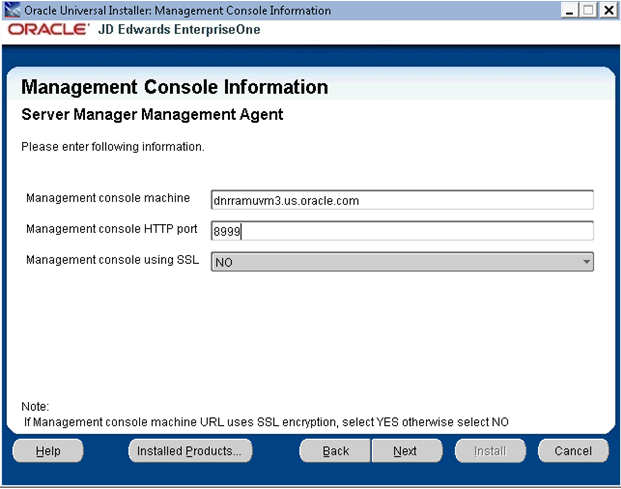Focus the Management console HTTP port field
The width and height of the screenshot is (621, 489).
(x=402, y=231)
